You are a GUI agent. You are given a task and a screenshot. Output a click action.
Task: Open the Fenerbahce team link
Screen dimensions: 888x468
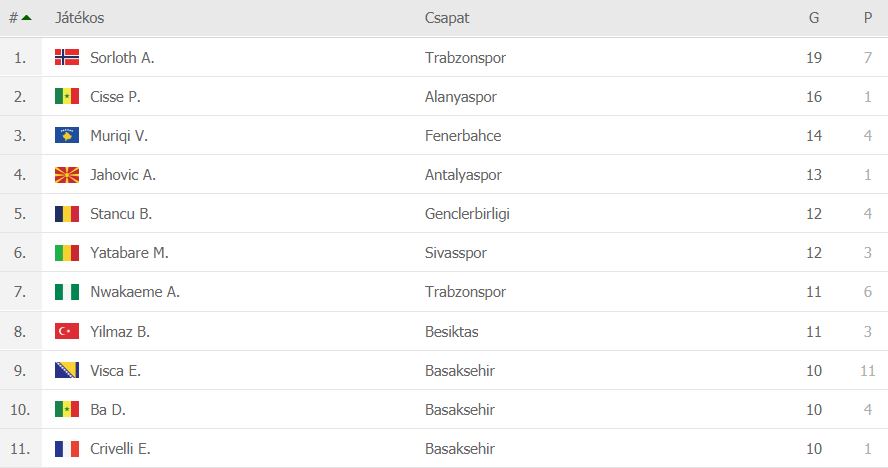point(463,135)
